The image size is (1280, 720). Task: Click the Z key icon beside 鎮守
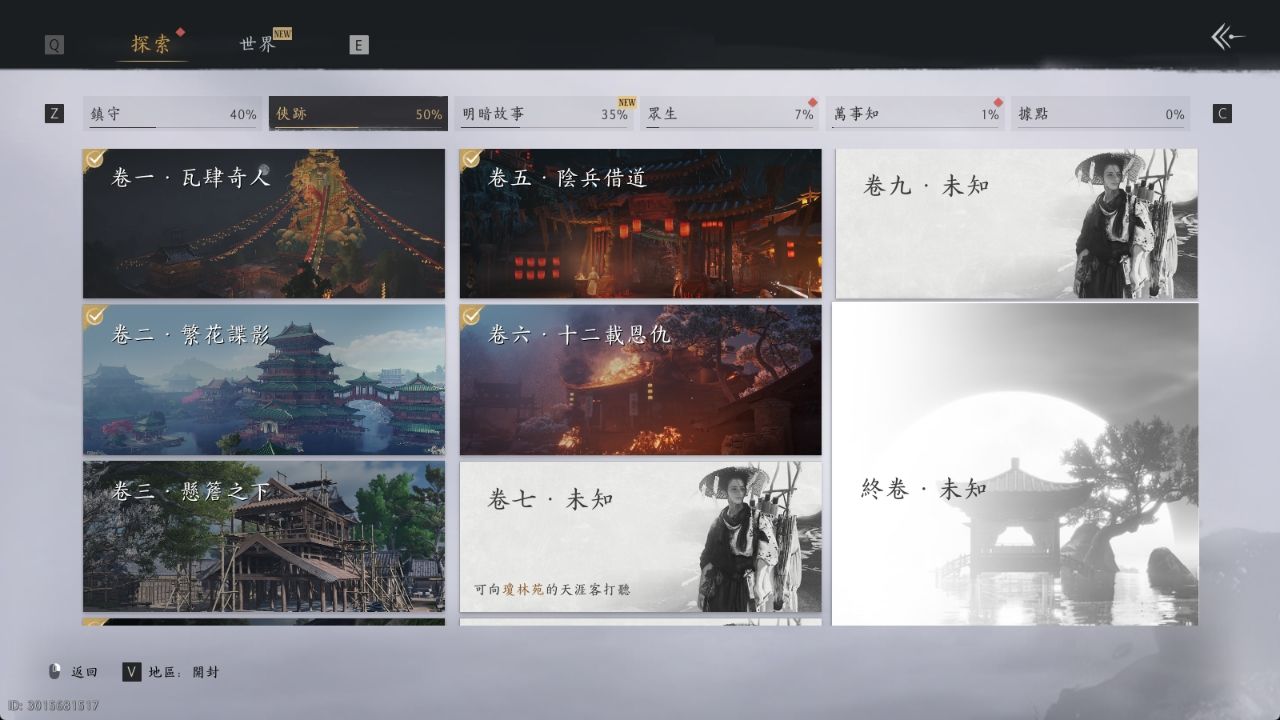point(54,114)
